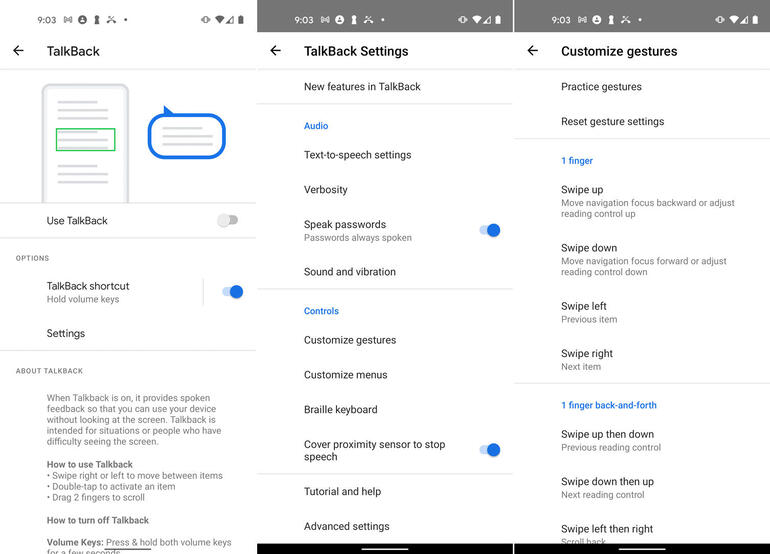The image size is (770, 554).
Task: Toggle the Speak passwords switch
Action: pos(490,230)
